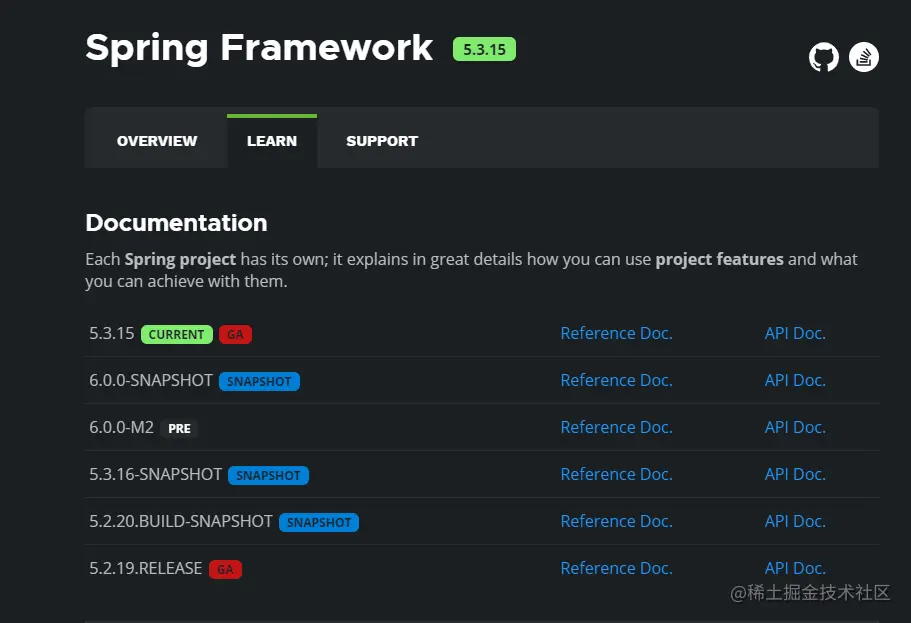Click the SNAPSHOT badge for 6.0.0-SNAPSHOT

pyautogui.click(x=259, y=382)
